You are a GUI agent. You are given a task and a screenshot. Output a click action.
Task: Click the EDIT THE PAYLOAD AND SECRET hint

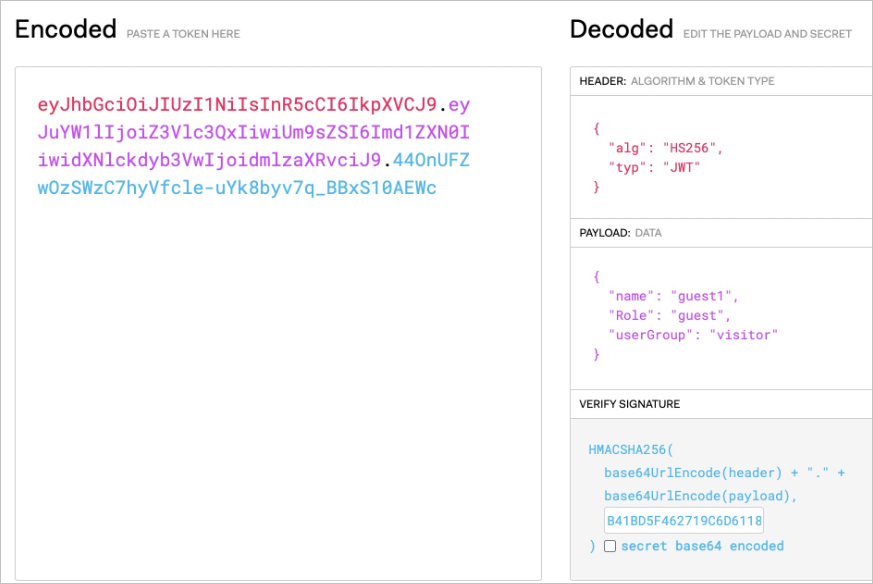[x=767, y=34]
